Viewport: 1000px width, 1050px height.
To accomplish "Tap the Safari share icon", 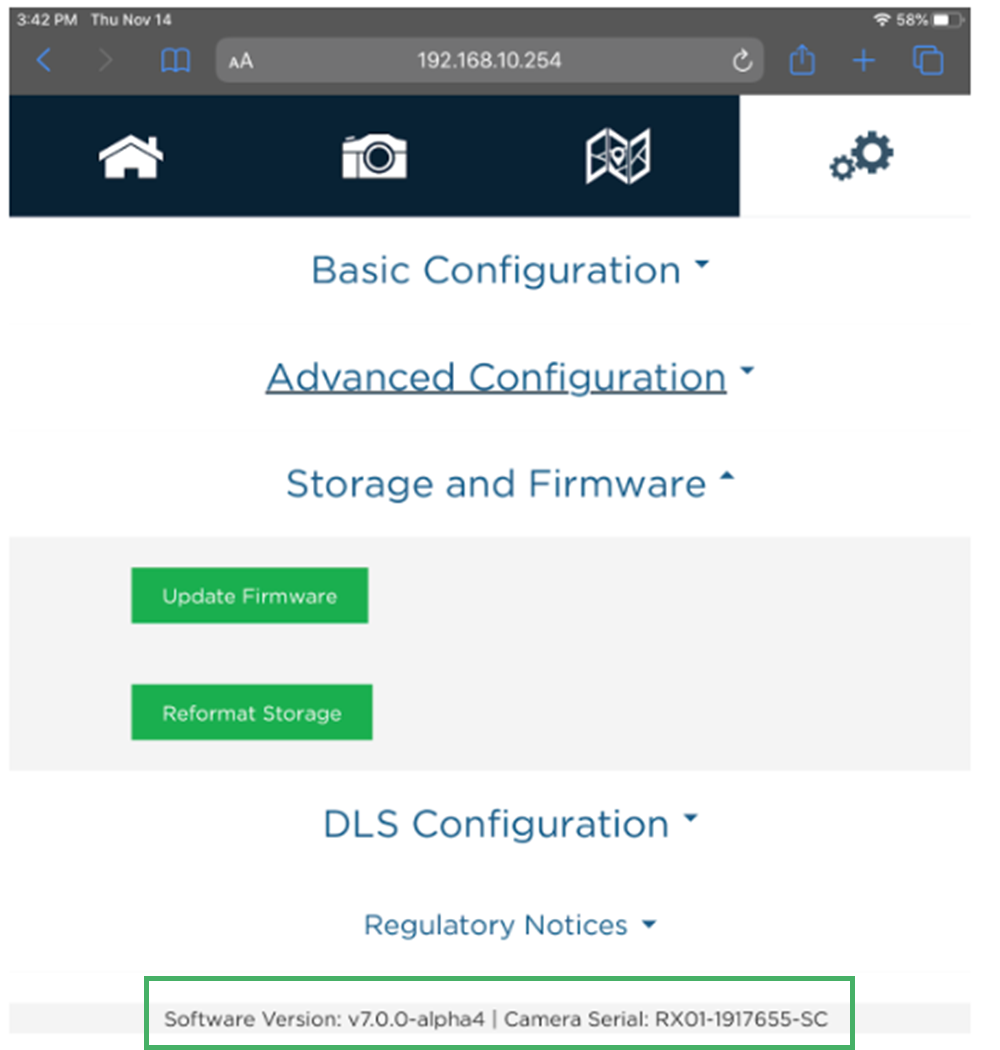I will click(x=801, y=61).
